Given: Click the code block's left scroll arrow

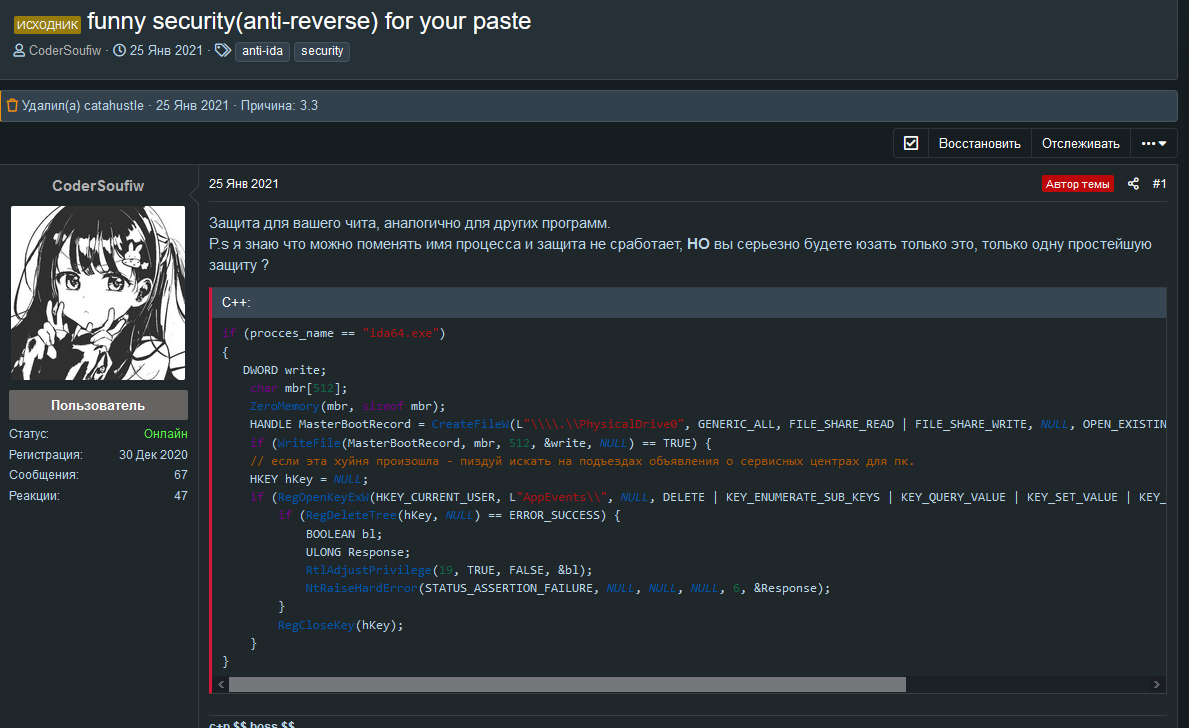Looking at the screenshot, I should click(x=221, y=685).
